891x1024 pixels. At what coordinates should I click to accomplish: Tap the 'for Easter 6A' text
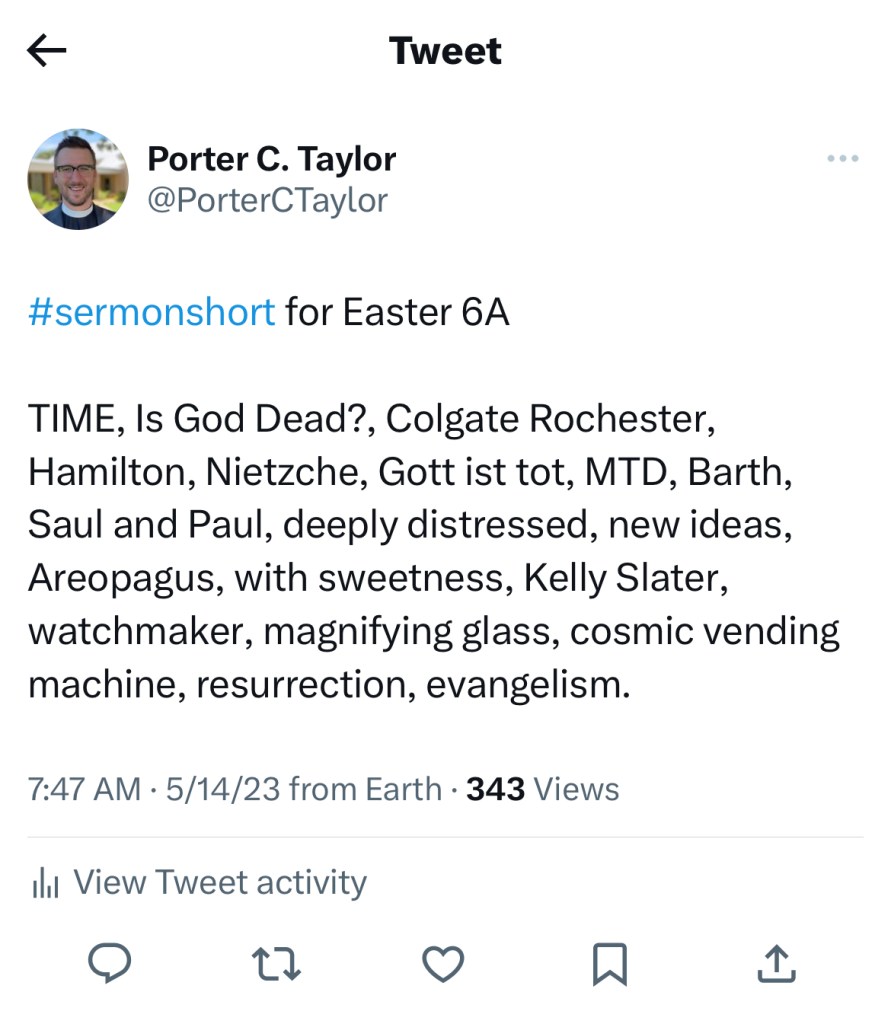[x=397, y=313]
